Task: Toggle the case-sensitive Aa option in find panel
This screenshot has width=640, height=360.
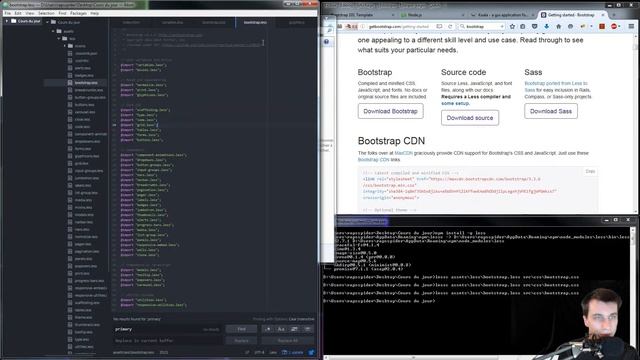Action: [281, 329]
